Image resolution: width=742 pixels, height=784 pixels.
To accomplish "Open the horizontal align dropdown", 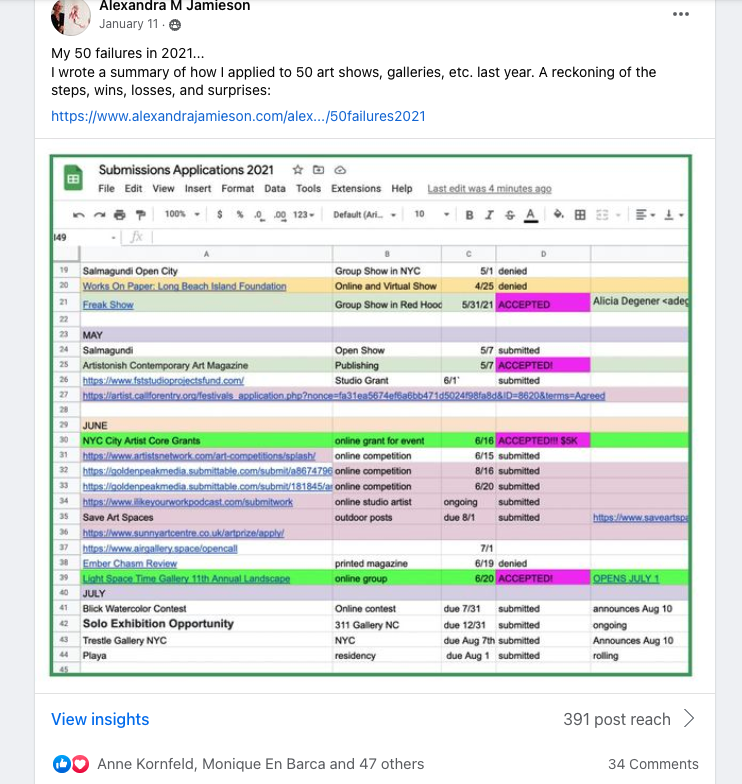I will (645, 215).
